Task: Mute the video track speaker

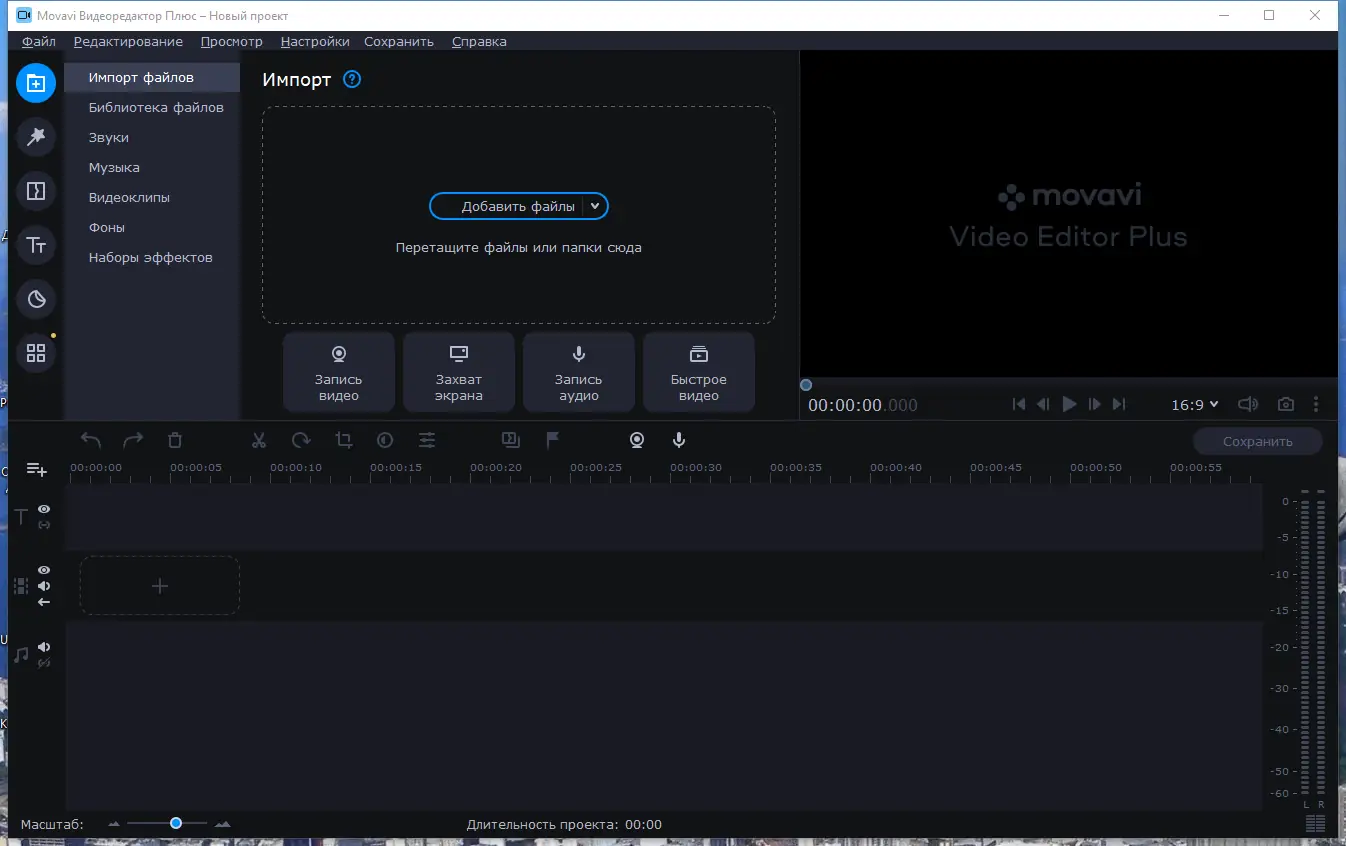Action: click(x=44, y=586)
